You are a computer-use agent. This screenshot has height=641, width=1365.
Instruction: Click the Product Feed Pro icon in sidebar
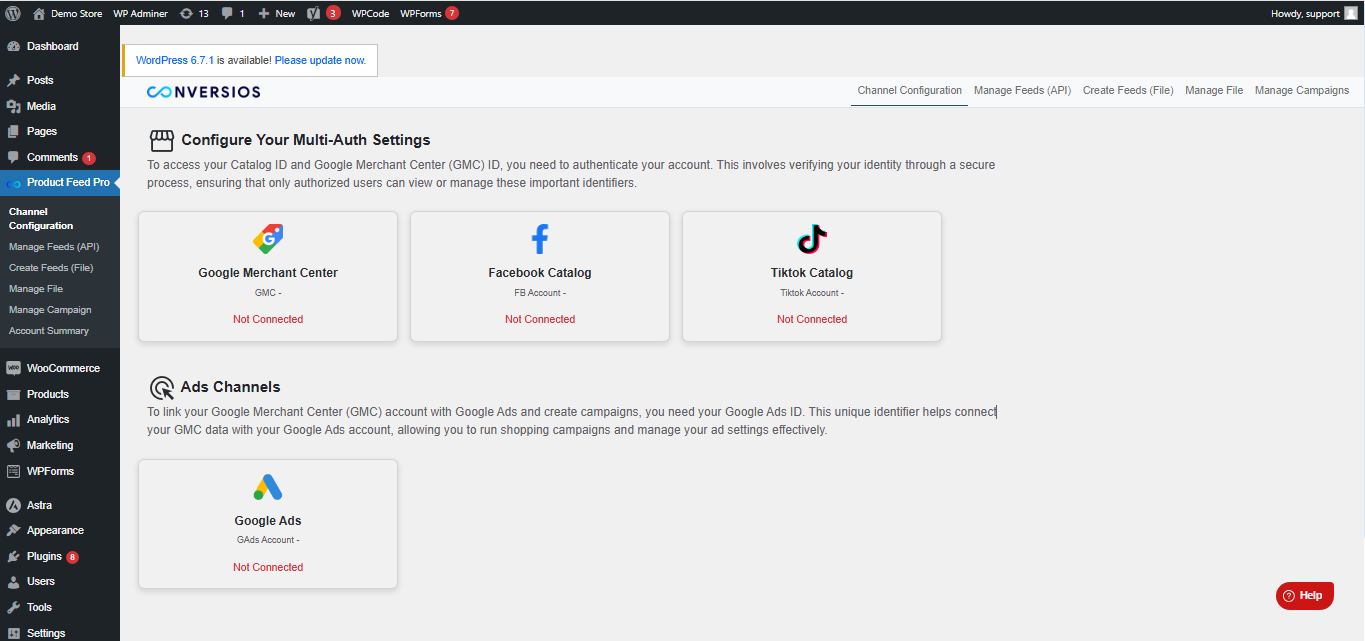[x=13, y=183]
